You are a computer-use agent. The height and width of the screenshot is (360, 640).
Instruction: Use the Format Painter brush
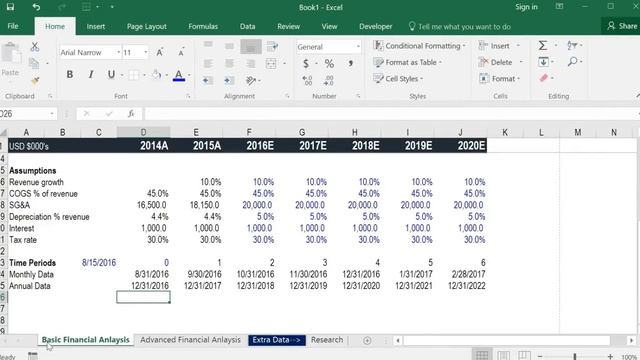[x=35, y=81]
